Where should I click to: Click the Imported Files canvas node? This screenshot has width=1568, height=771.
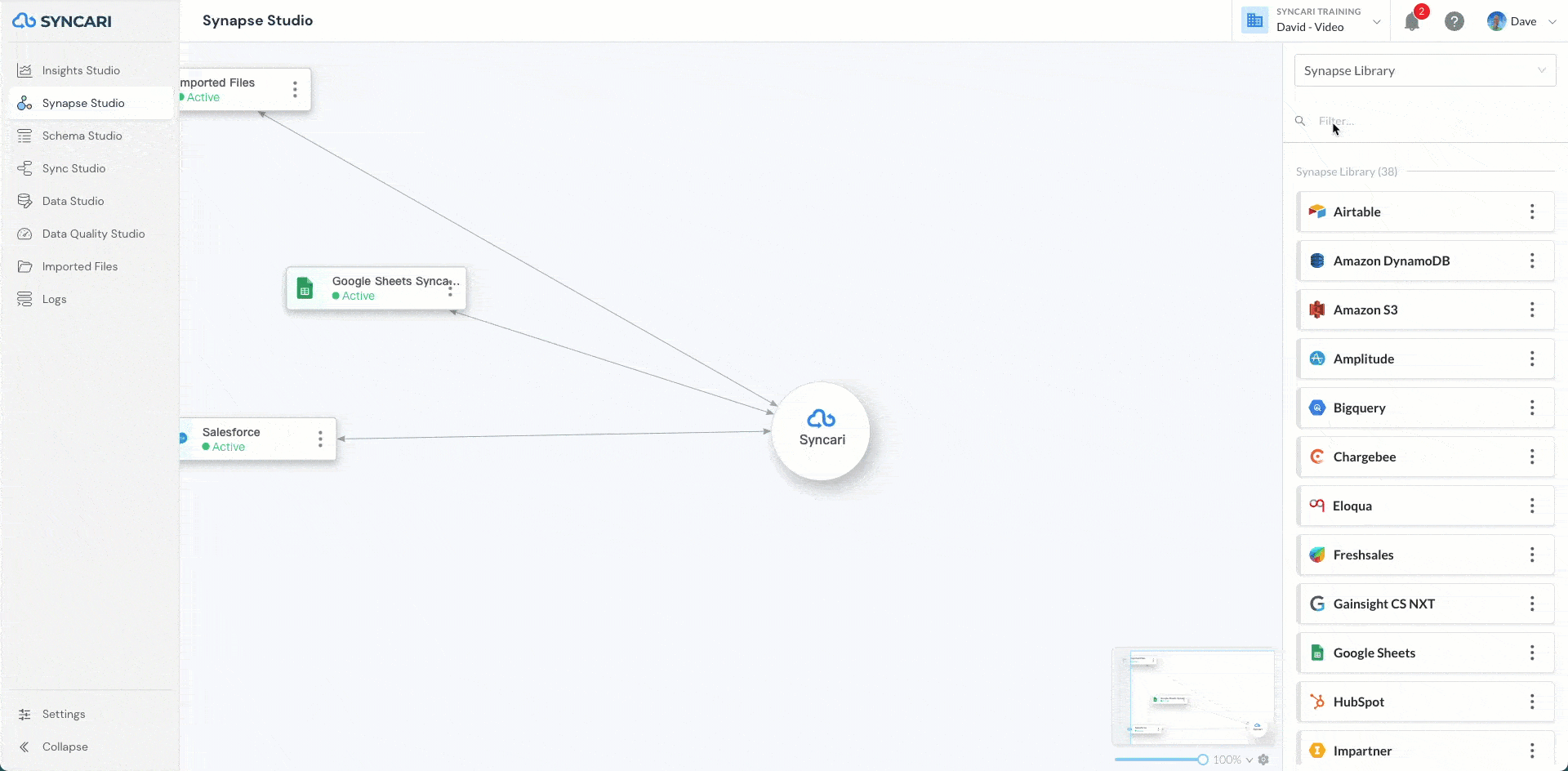[244, 89]
